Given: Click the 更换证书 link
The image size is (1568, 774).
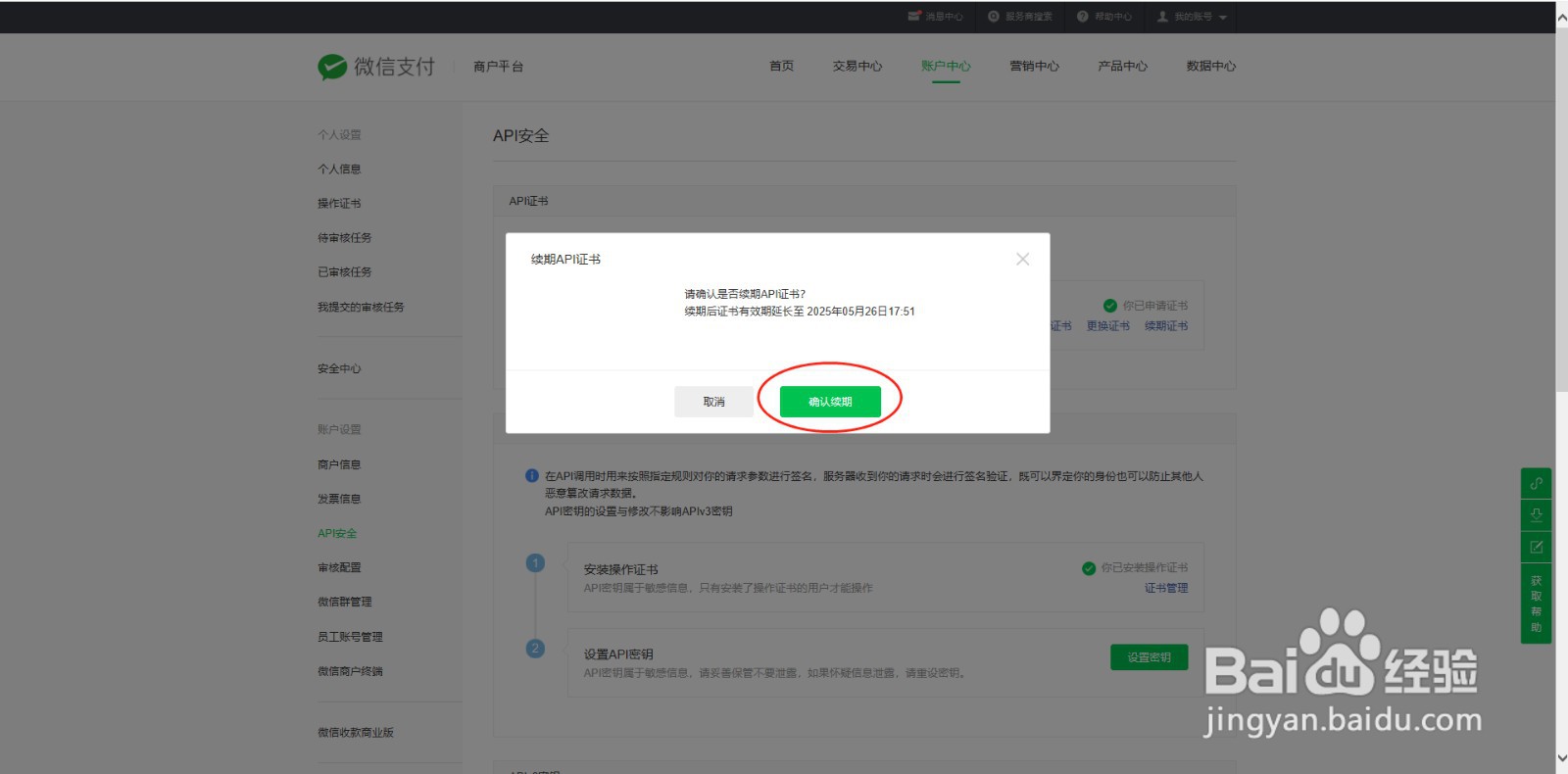Looking at the screenshot, I should (1107, 325).
